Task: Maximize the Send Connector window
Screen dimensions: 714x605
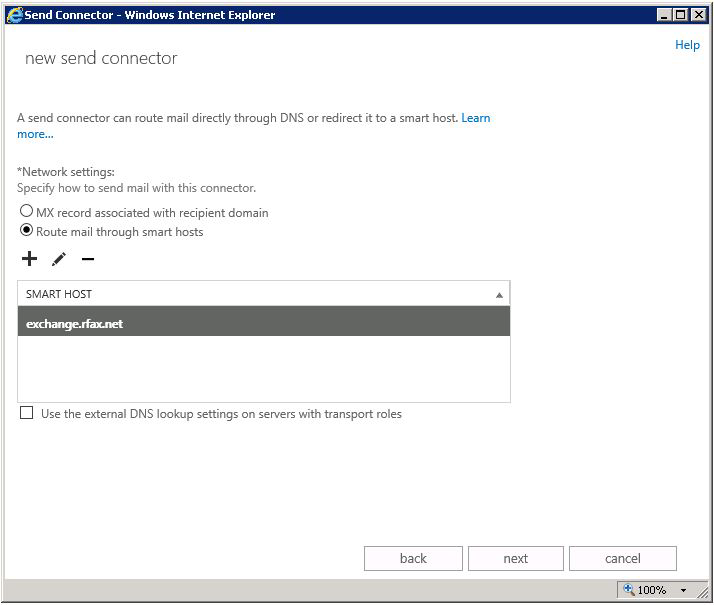Action: (681, 15)
